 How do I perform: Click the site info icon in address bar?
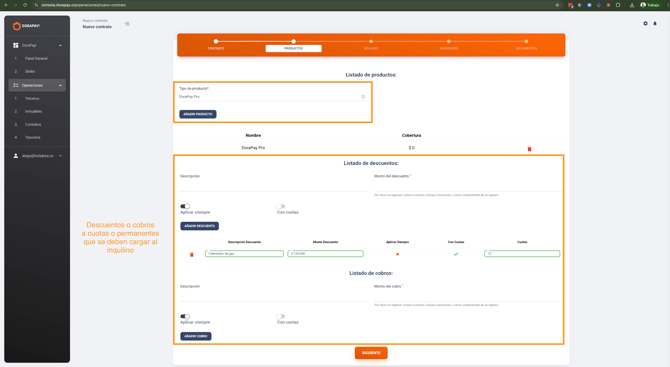[36, 5]
